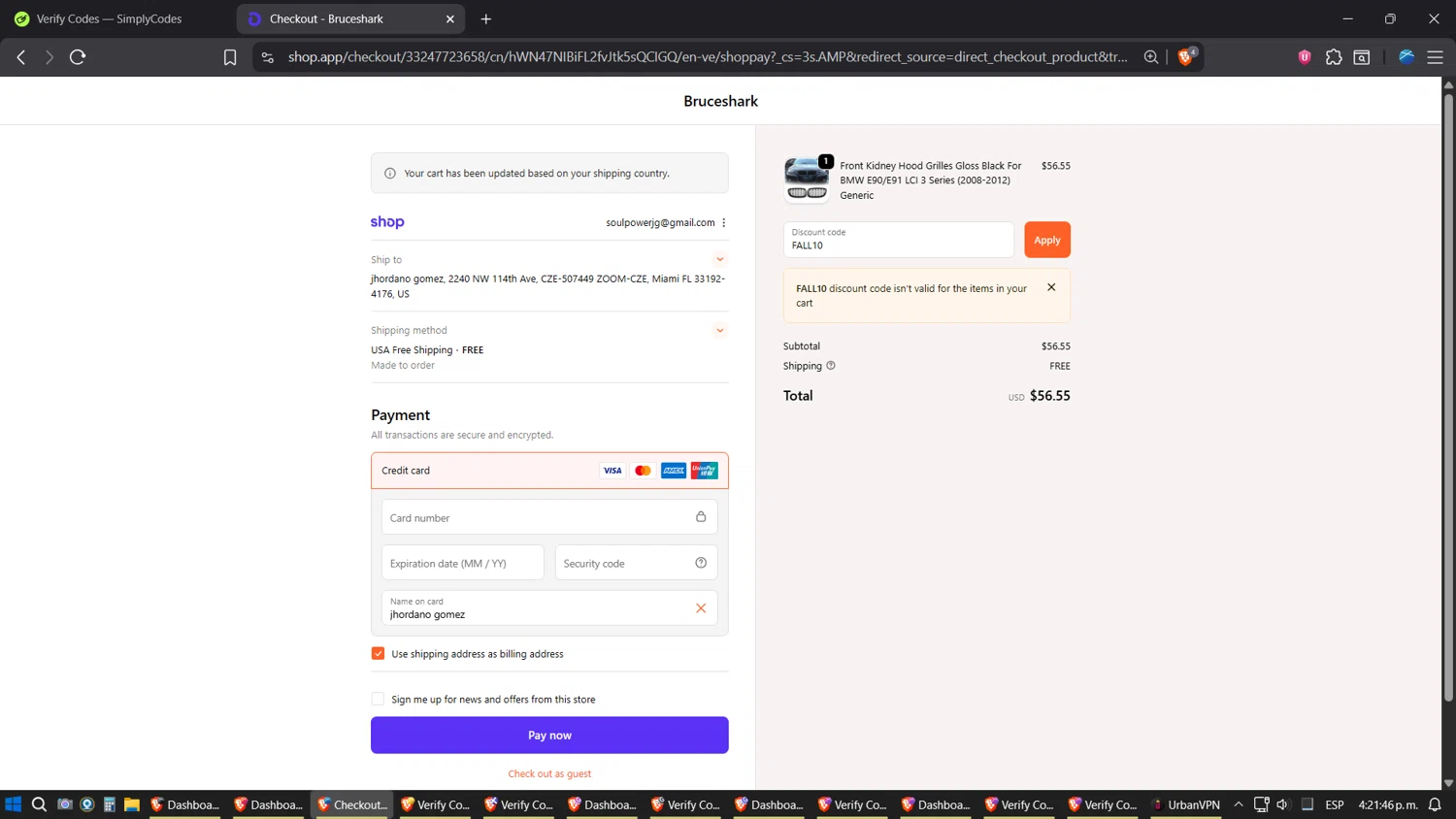Open File Explorer from the taskbar

click(132, 804)
